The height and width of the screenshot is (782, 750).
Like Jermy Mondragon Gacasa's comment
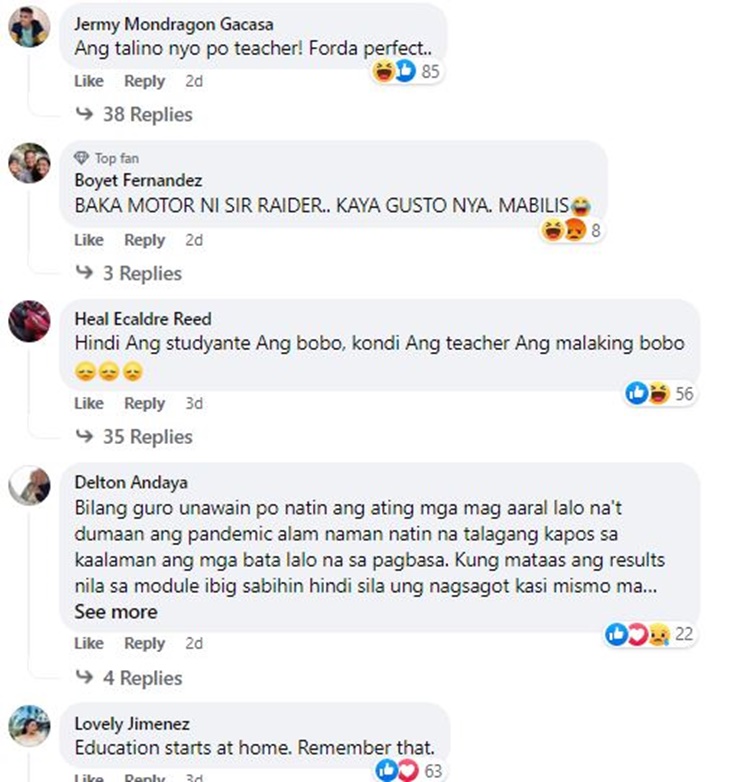point(89,81)
